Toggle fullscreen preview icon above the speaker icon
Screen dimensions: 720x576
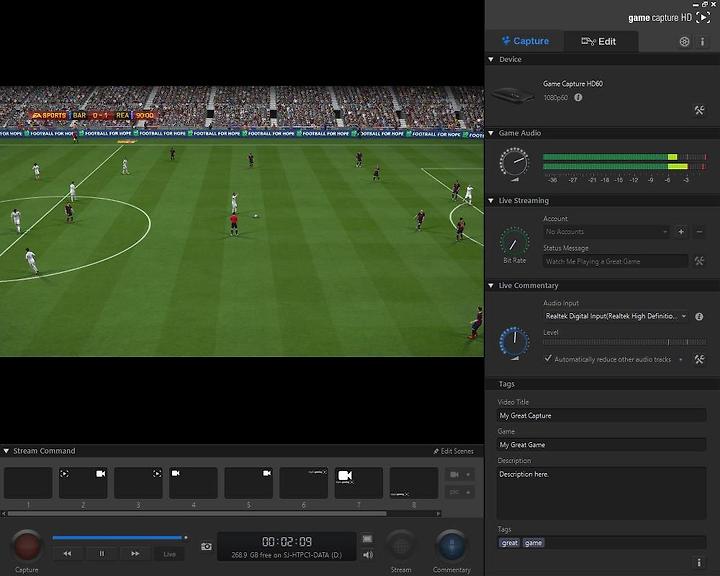[x=367, y=538]
